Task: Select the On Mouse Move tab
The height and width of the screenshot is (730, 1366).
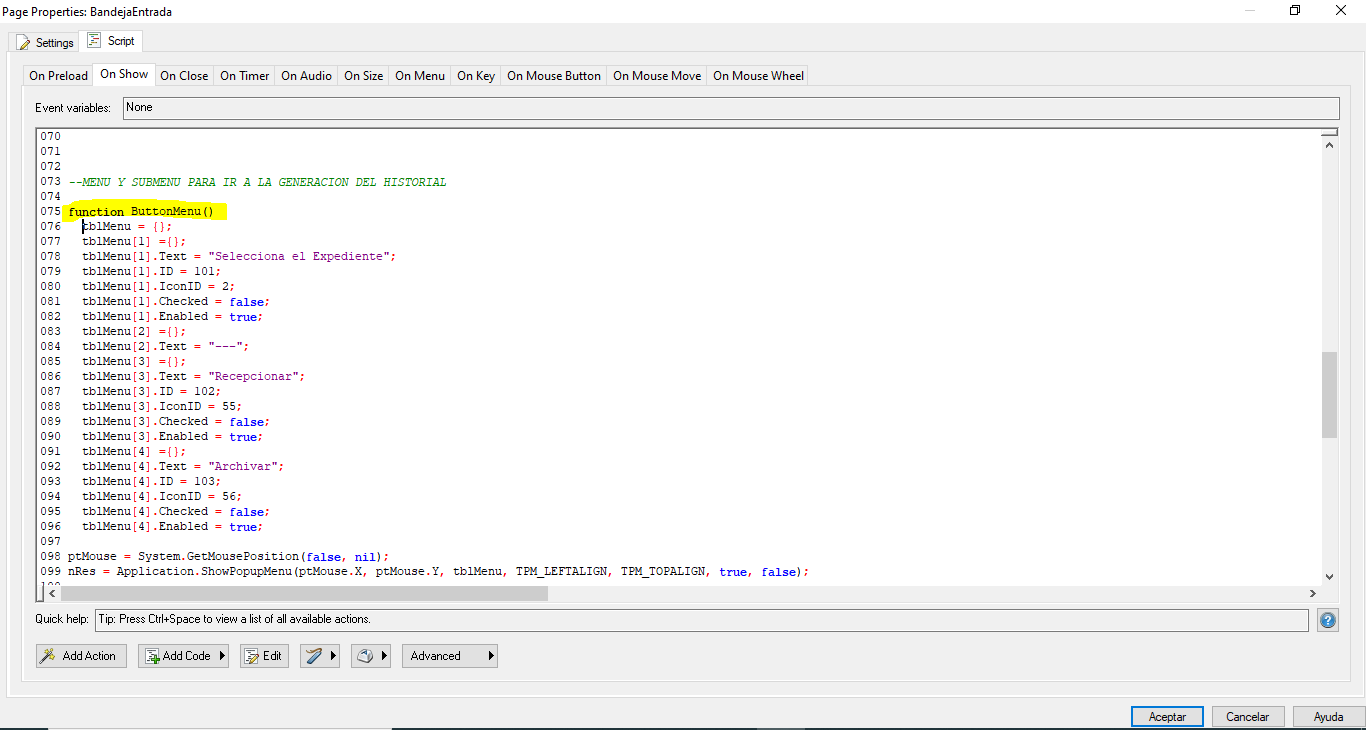Action: point(657,76)
